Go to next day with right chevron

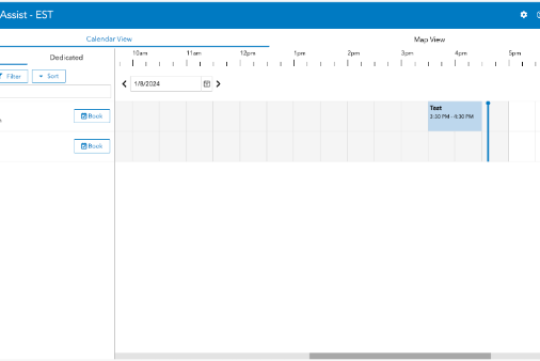(x=218, y=84)
